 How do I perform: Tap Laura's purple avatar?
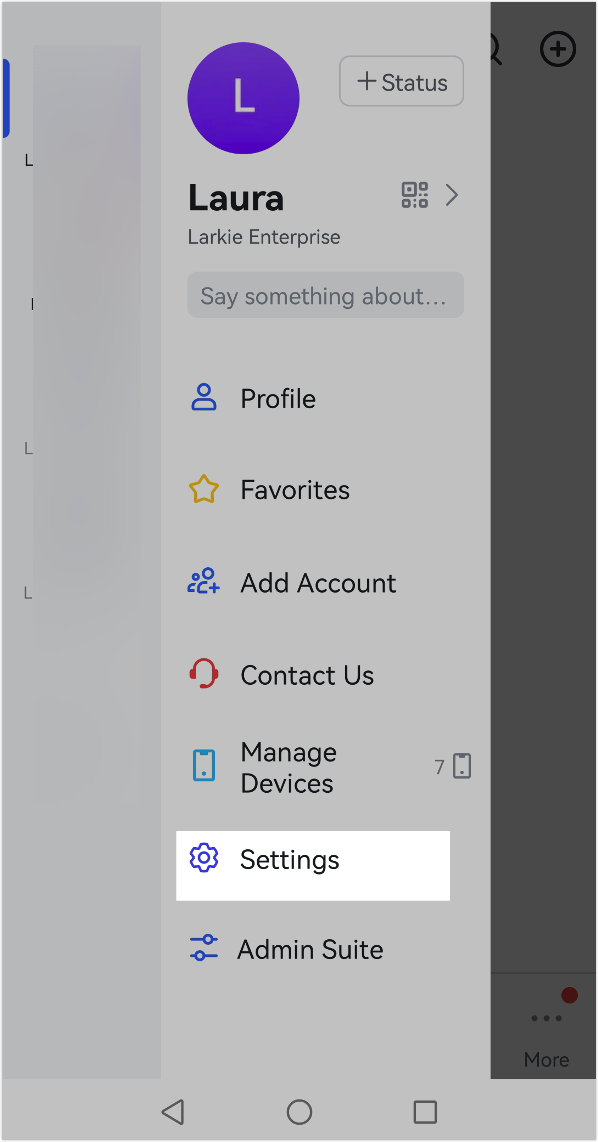pos(243,98)
